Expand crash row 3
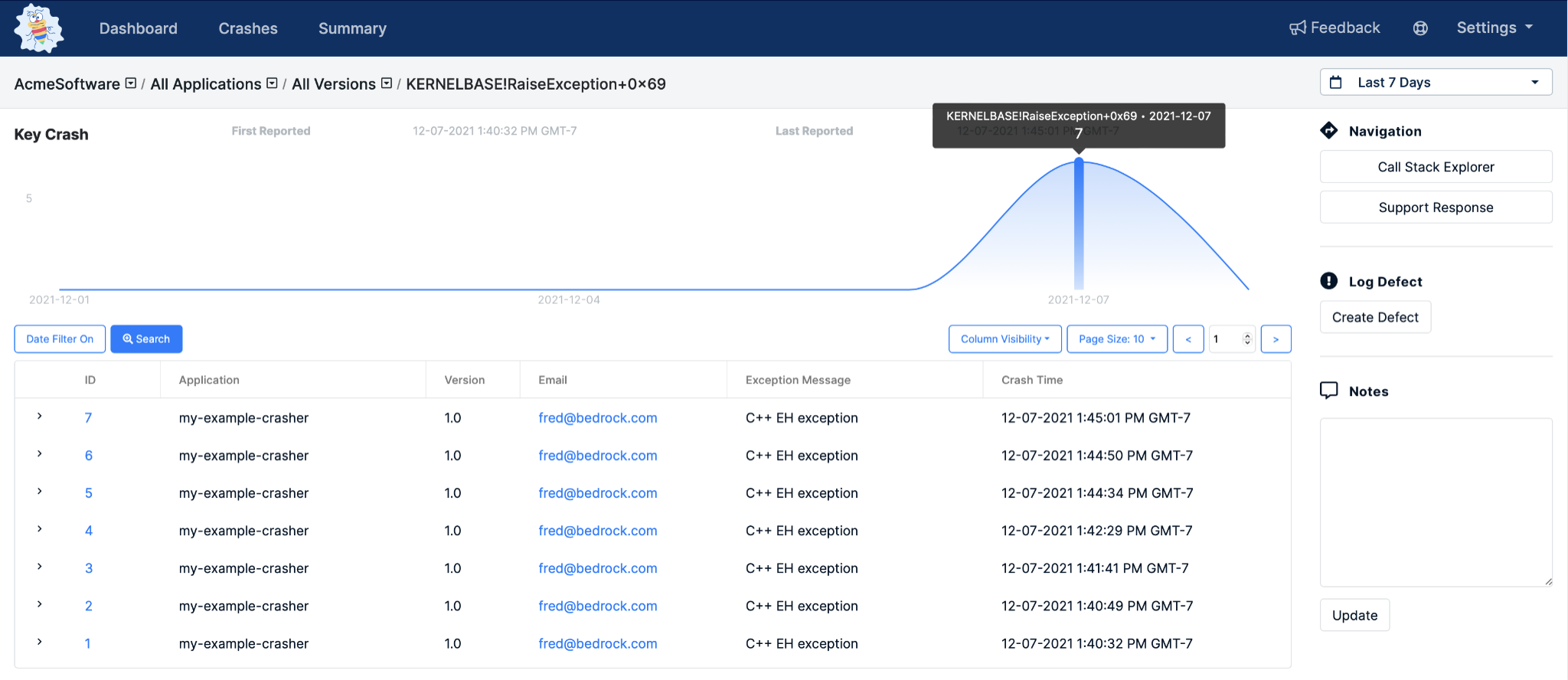 pyautogui.click(x=40, y=567)
